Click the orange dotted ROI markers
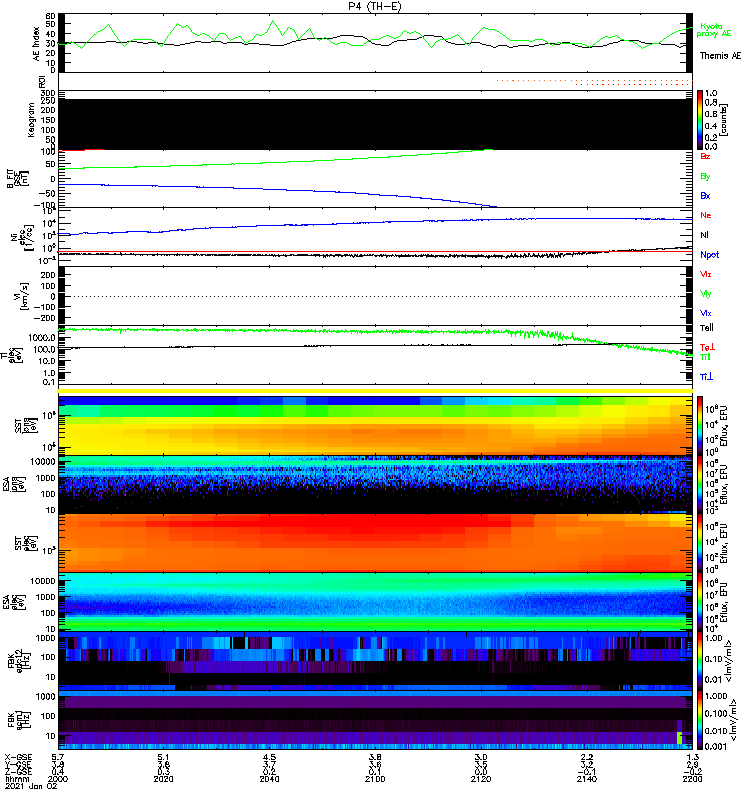750x800 pixels. pos(594,82)
